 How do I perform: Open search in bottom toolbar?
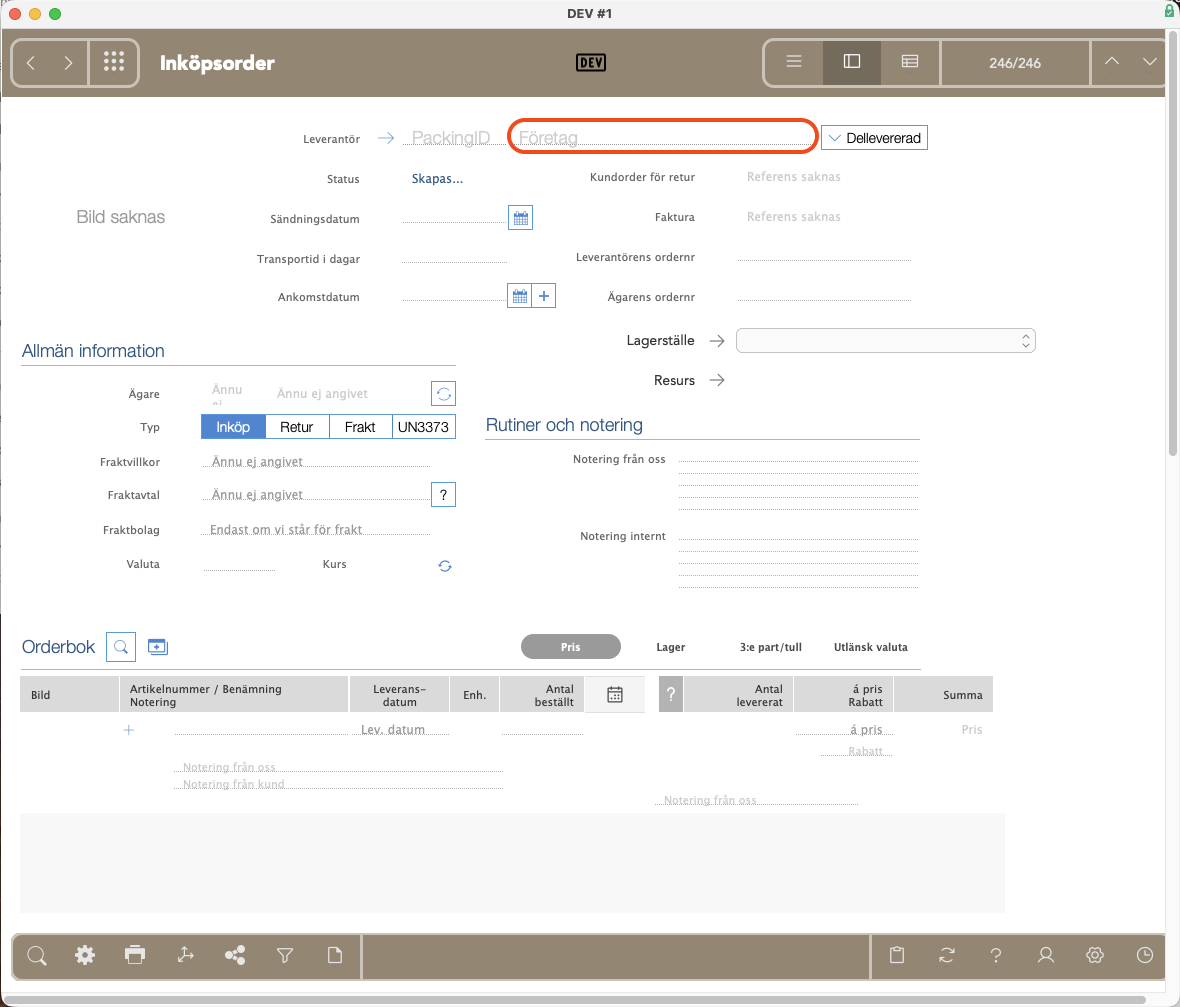[37, 956]
